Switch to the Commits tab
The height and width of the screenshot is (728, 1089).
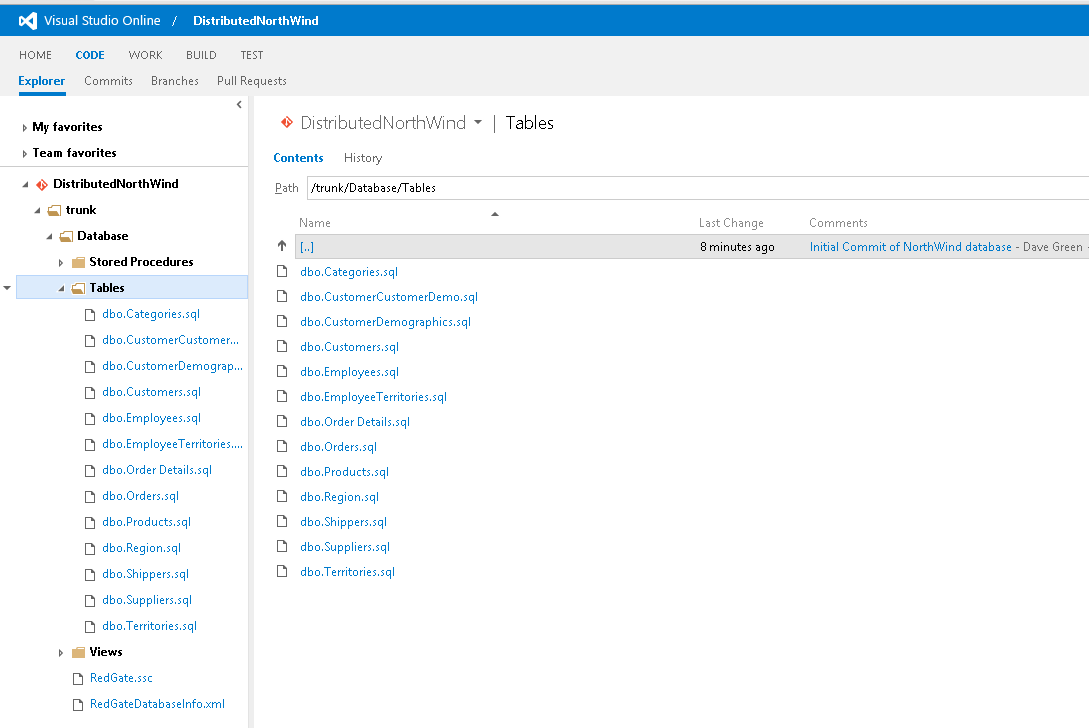(x=108, y=81)
